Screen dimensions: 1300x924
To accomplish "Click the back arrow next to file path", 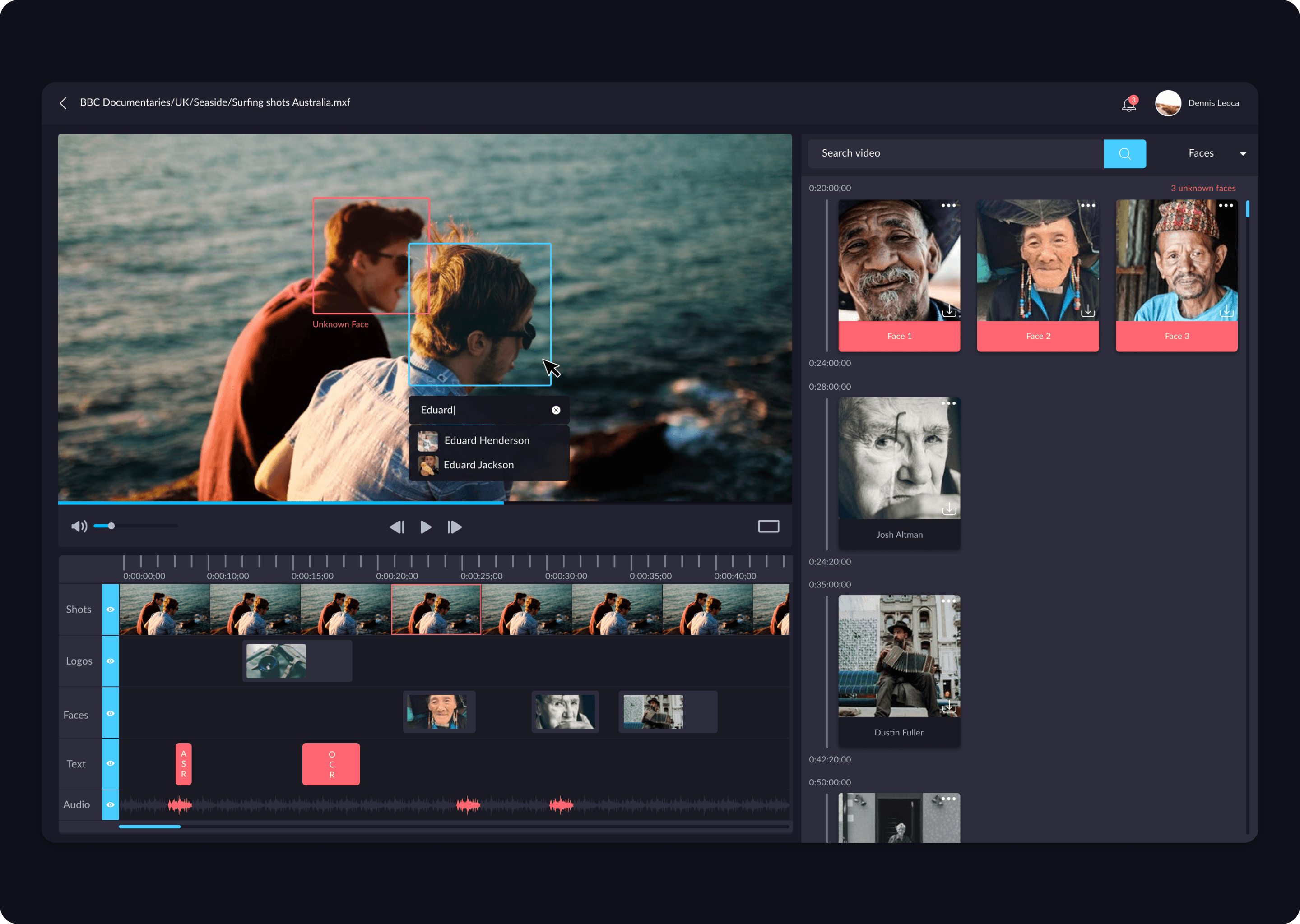I will coord(63,103).
